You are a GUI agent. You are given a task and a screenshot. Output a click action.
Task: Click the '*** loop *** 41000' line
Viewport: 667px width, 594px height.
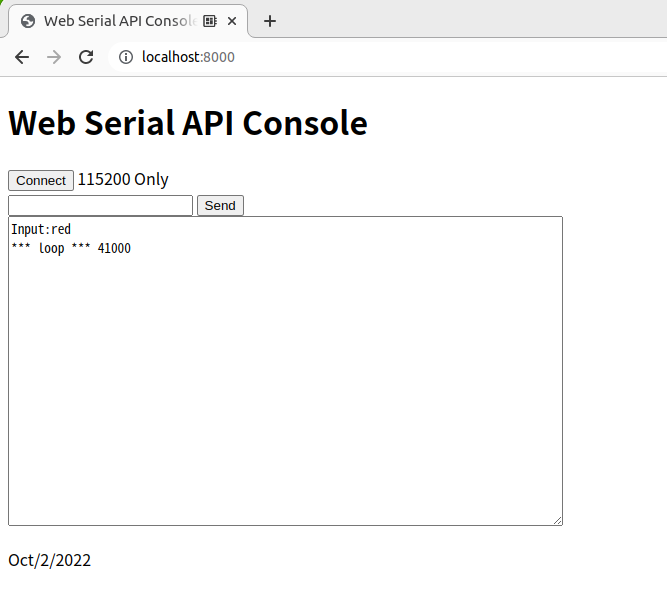pyautogui.click(x=71, y=248)
